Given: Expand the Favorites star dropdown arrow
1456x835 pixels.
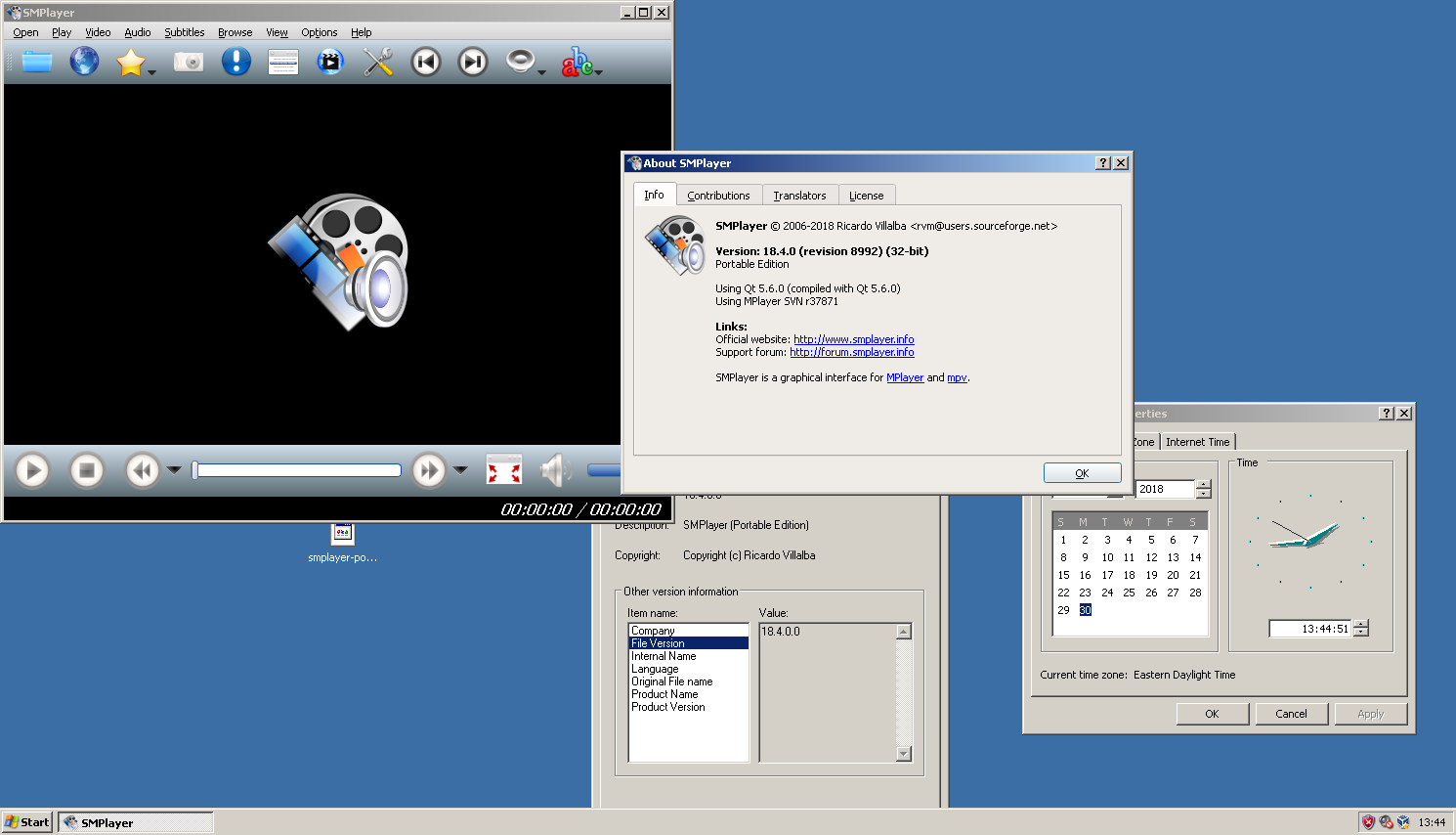Looking at the screenshot, I should coord(151,72).
